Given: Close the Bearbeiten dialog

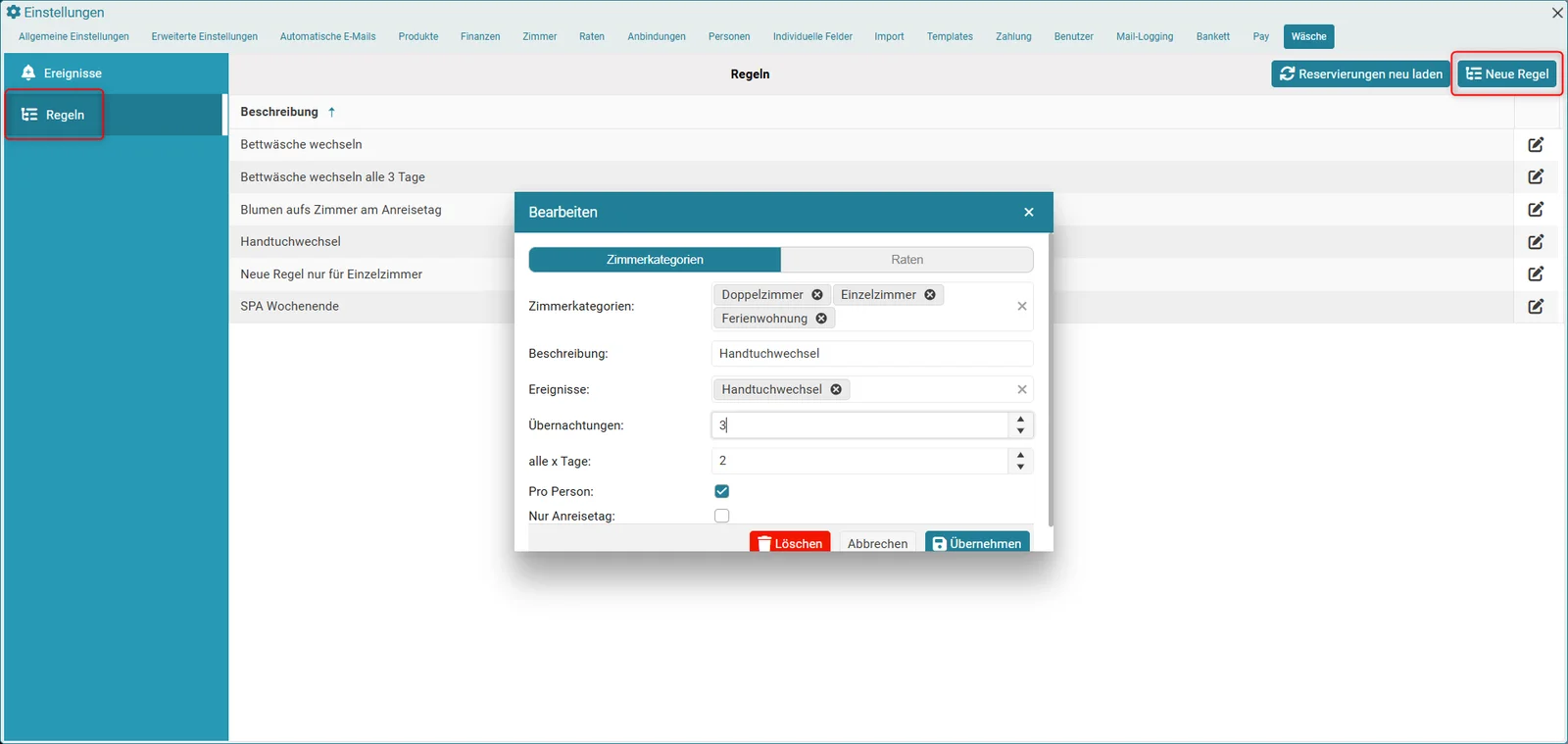Looking at the screenshot, I should pyautogui.click(x=1029, y=212).
